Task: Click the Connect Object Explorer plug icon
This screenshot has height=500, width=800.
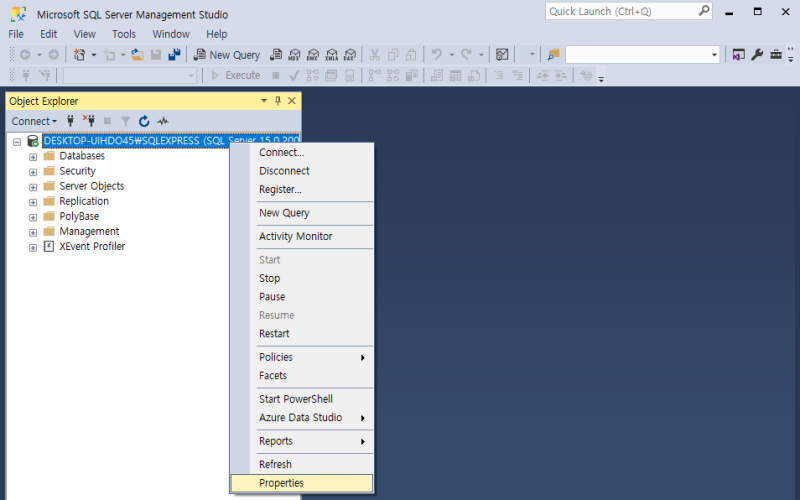Action: [x=70, y=121]
